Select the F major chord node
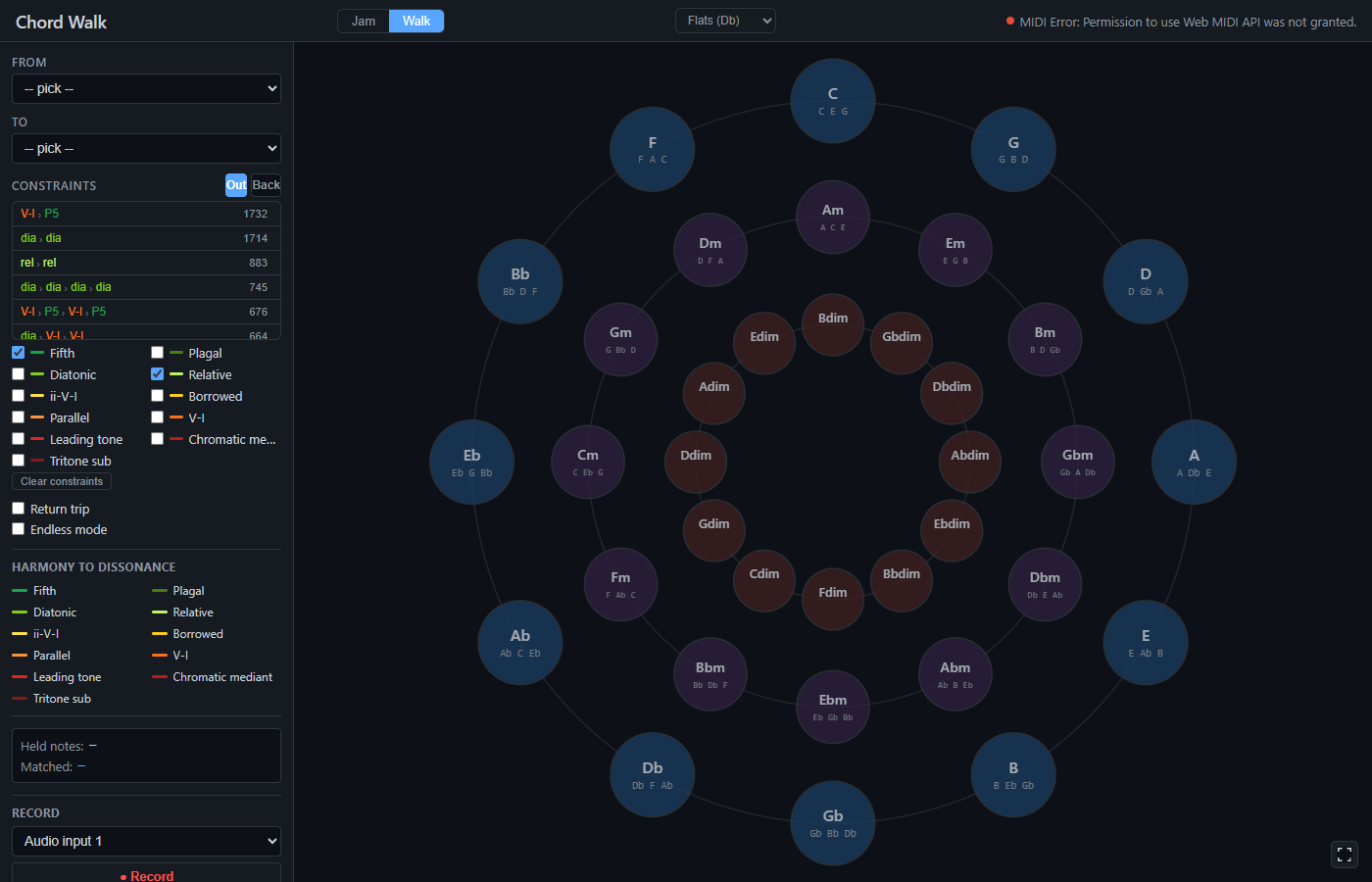This screenshot has height=882, width=1372. 653,149
